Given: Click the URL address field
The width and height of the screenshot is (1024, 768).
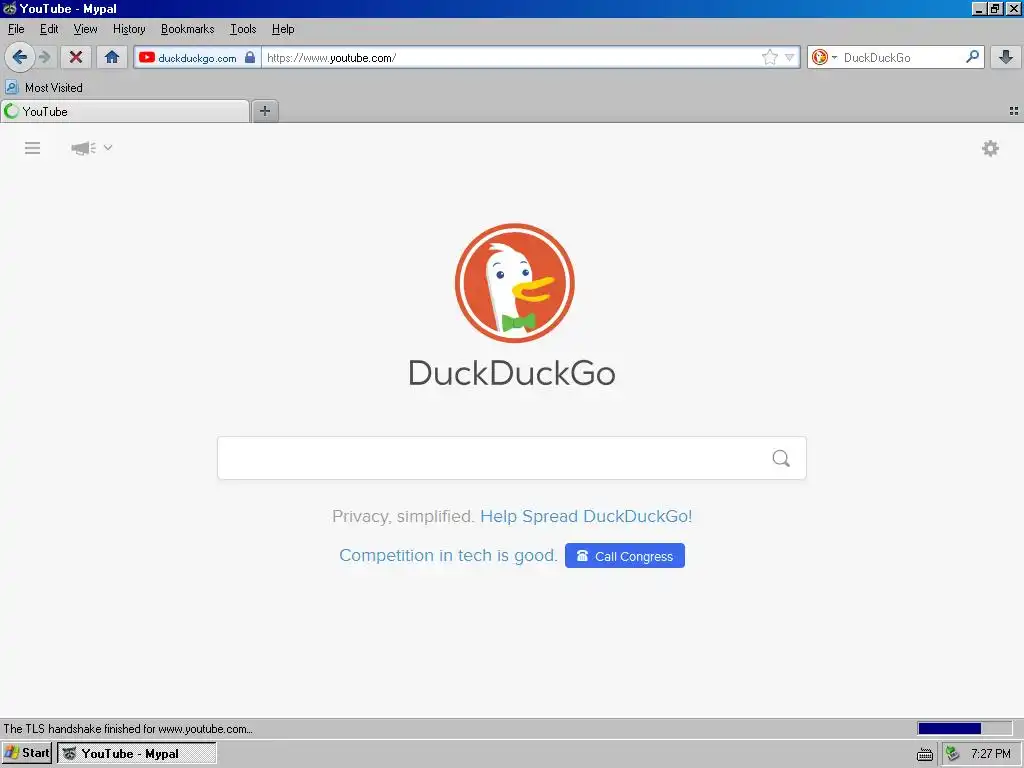Looking at the screenshot, I should pos(509,57).
